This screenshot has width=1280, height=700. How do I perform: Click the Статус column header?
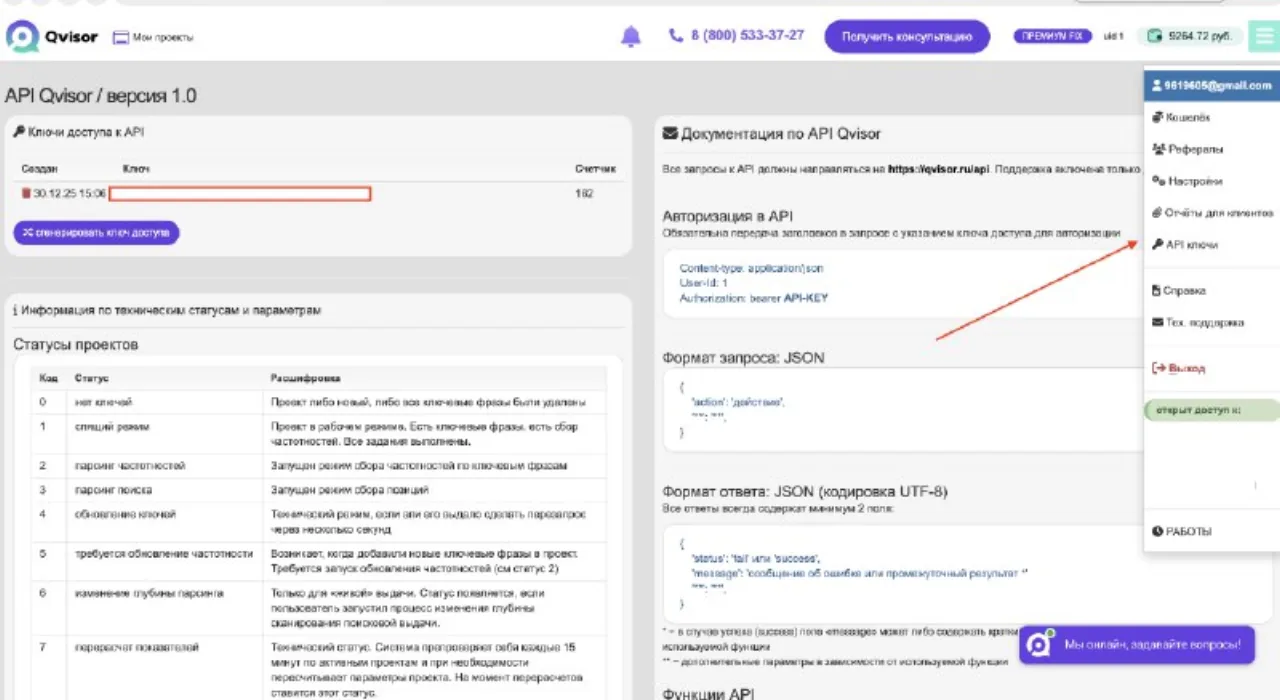pyautogui.click(x=91, y=378)
